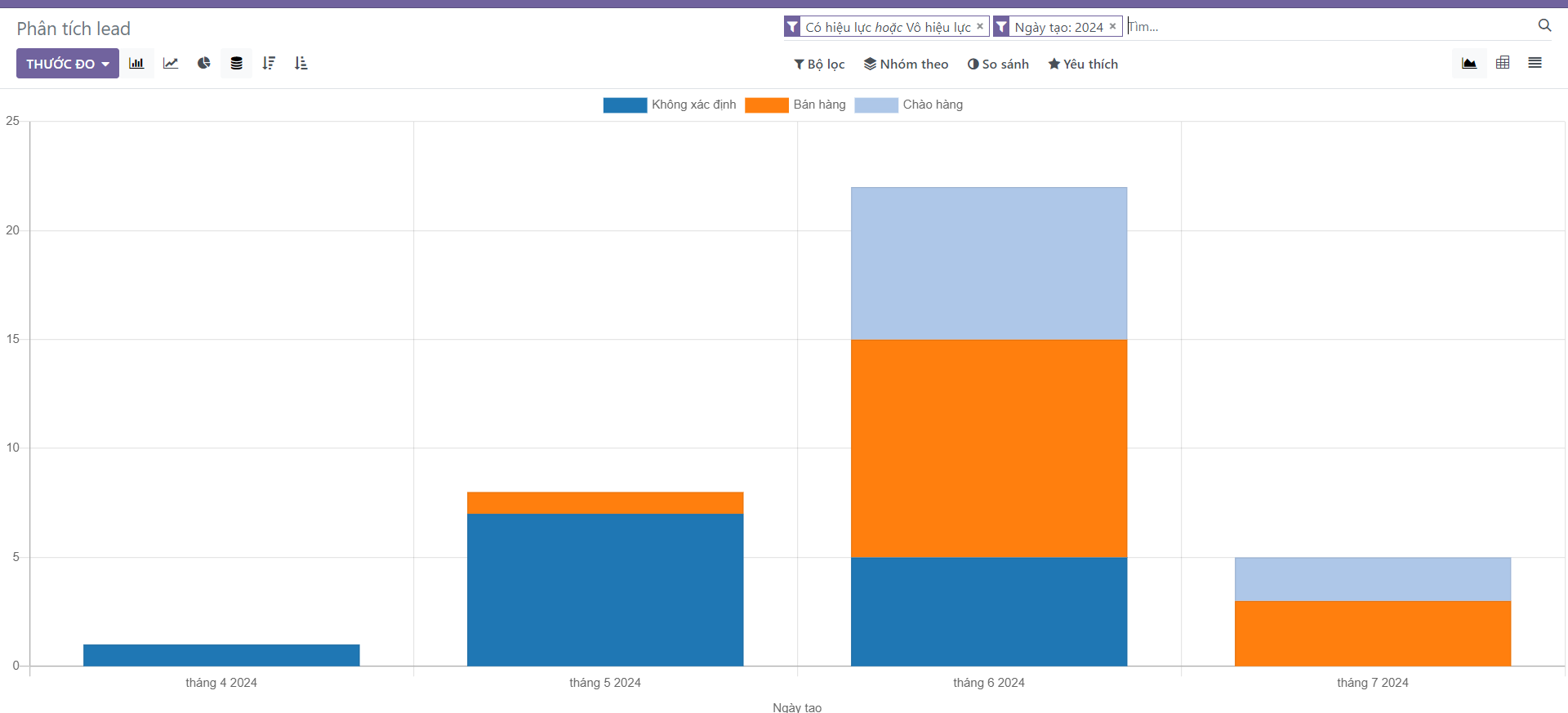
Task: Remove the Ngày tạo: 2024 filter
Action: [1112, 26]
